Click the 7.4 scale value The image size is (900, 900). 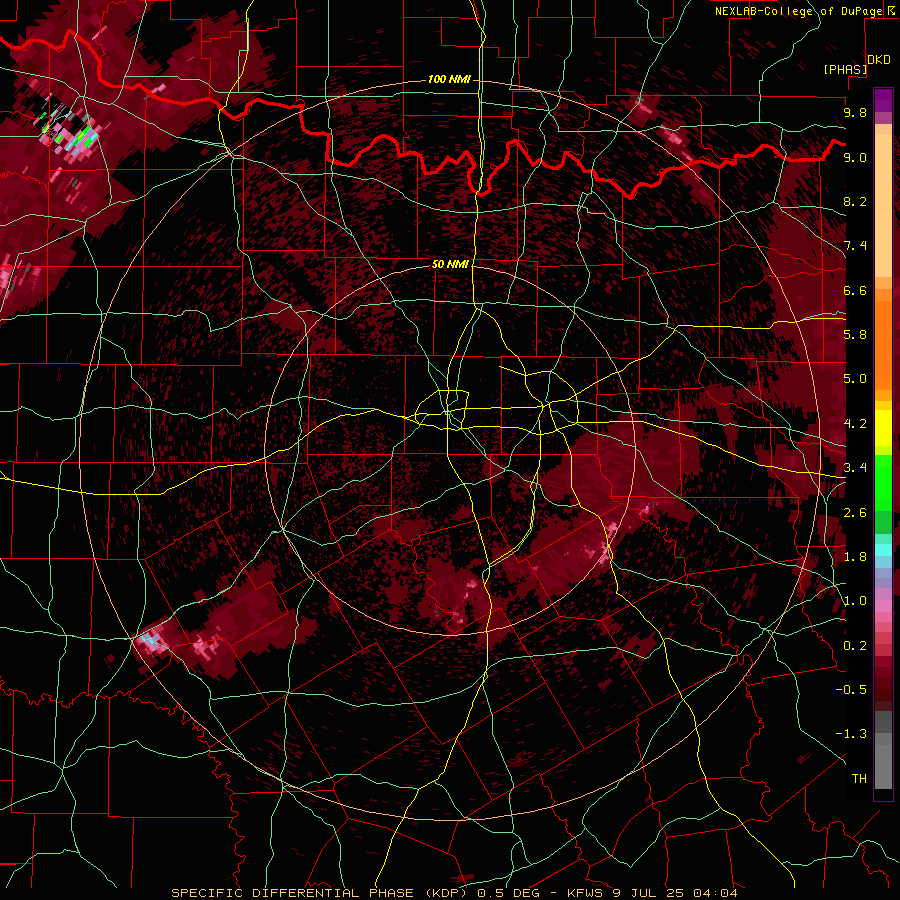click(855, 246)
